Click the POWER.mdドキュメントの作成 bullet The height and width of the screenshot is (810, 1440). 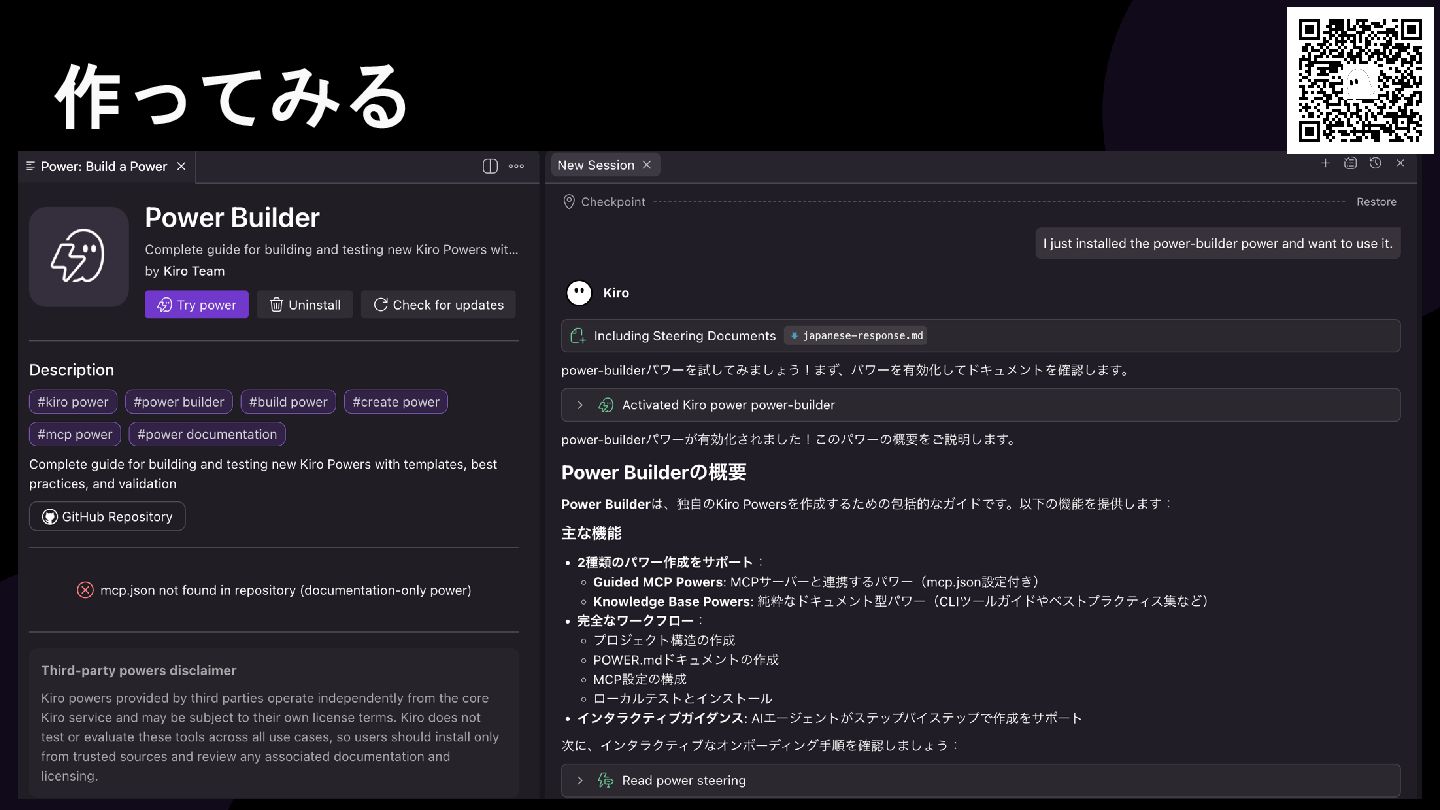tap(686, 660)
